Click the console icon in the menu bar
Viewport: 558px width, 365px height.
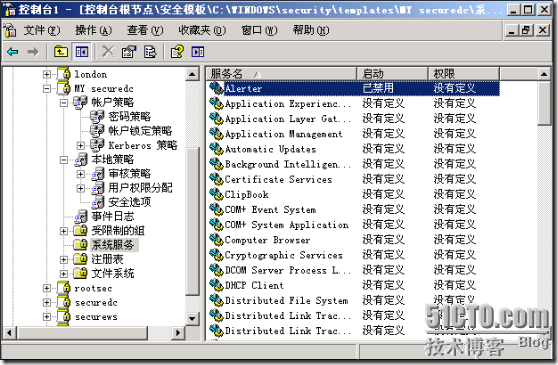(x=11, y=31)
